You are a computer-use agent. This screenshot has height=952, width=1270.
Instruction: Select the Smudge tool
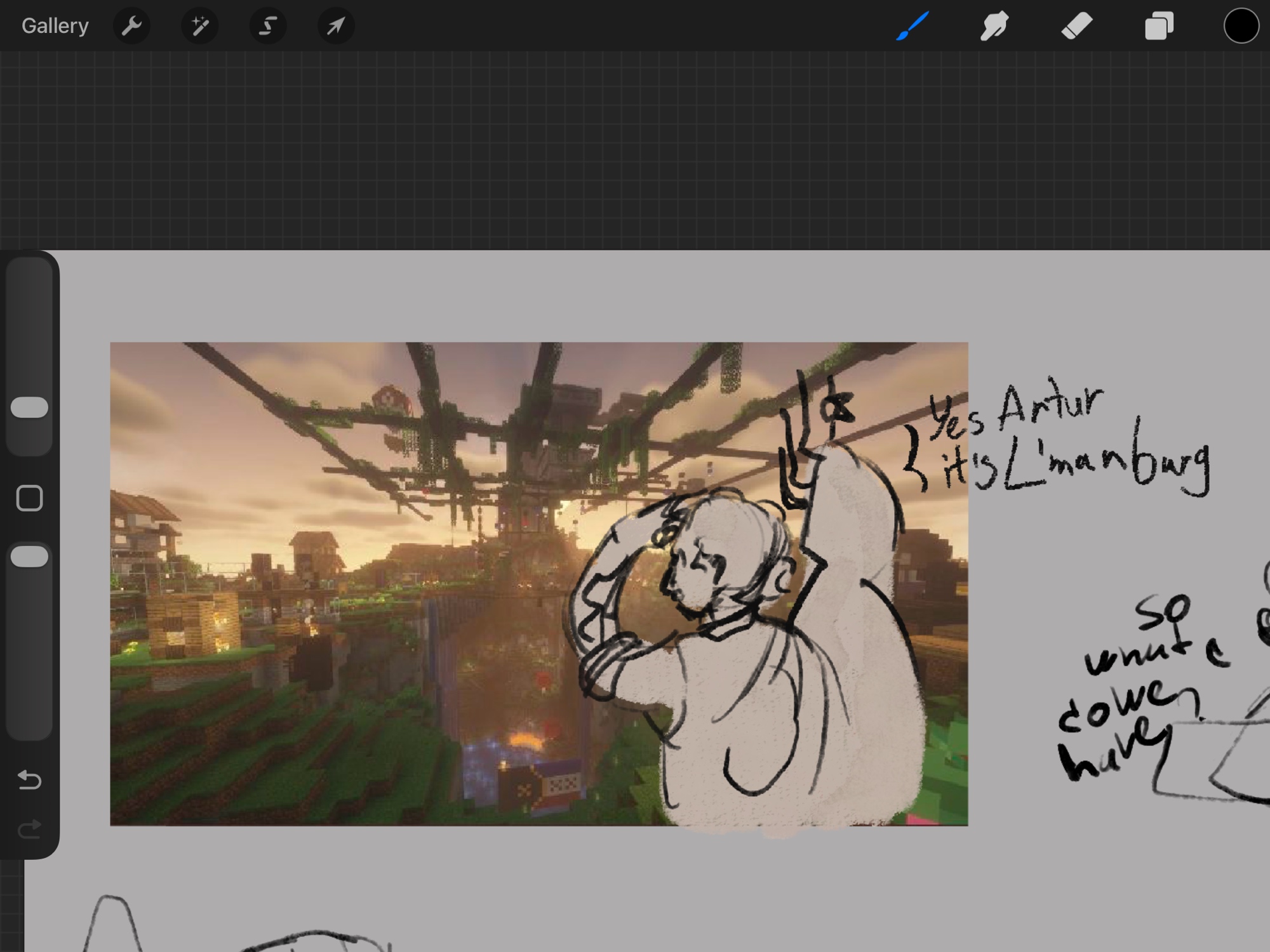994,26
